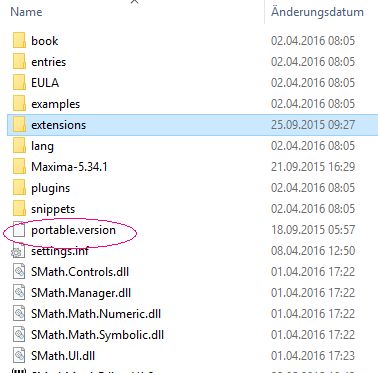The height and width of the screenshot is (373, 378).
Task: Click the extensions date 25.09.2015 09:27
Action: [313, 125]
